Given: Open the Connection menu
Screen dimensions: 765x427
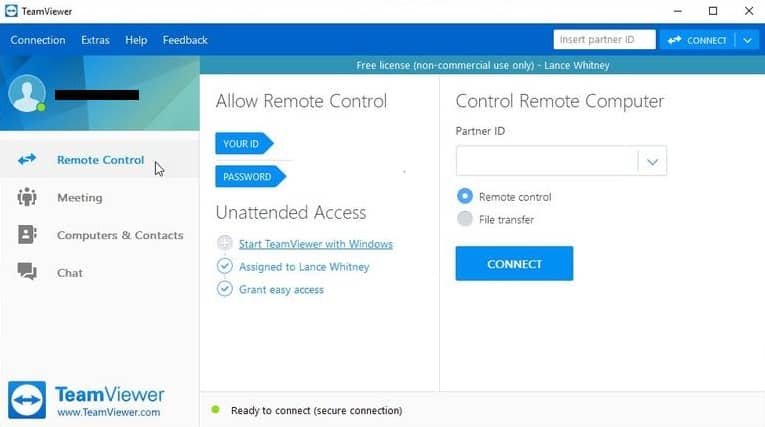Looking at the screenshot, I should tap(38, 40).
